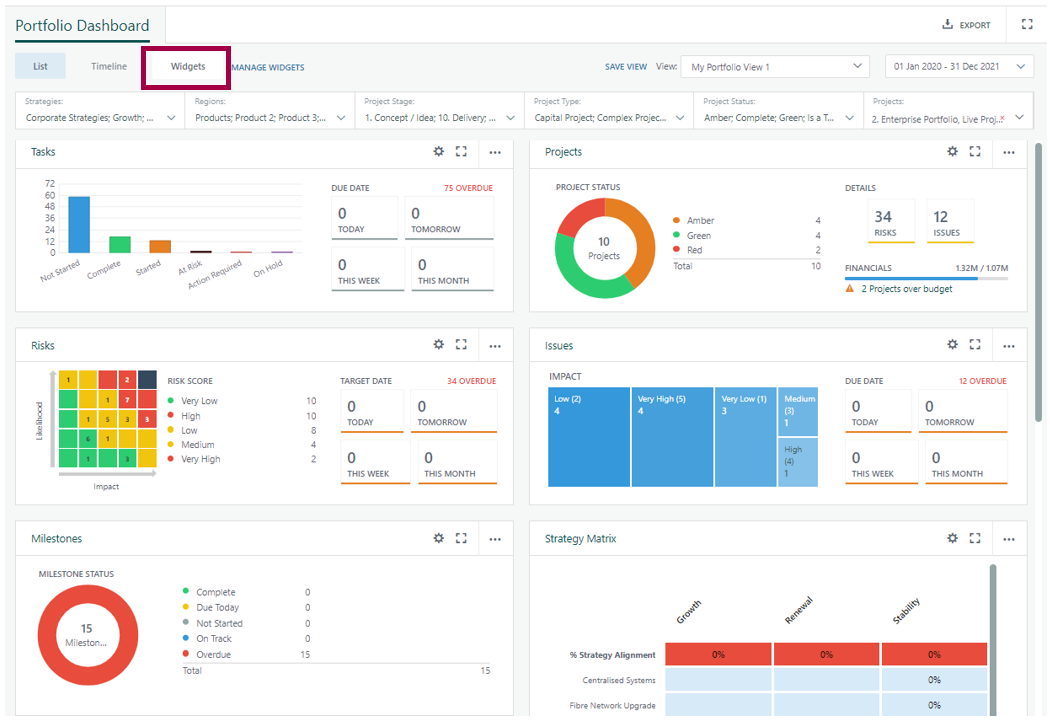Open Strategy Matrix settings gear

952,538
